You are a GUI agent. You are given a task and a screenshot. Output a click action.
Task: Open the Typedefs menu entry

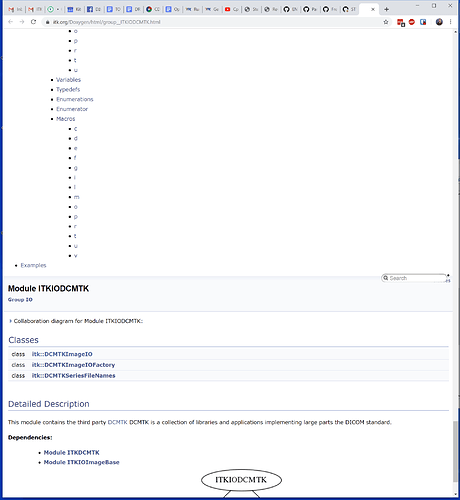[68, 89]
